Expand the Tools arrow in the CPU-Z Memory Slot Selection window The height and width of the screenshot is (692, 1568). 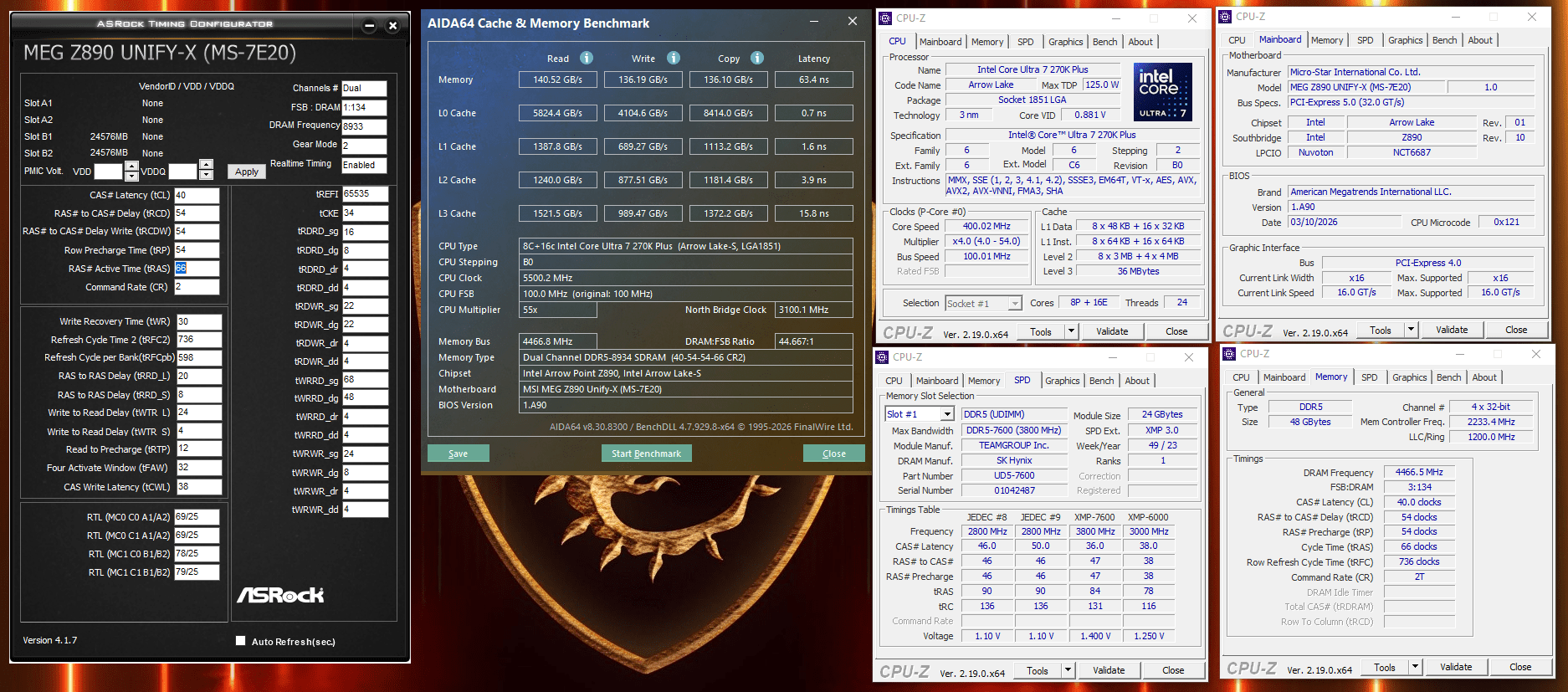point(1068,670)
